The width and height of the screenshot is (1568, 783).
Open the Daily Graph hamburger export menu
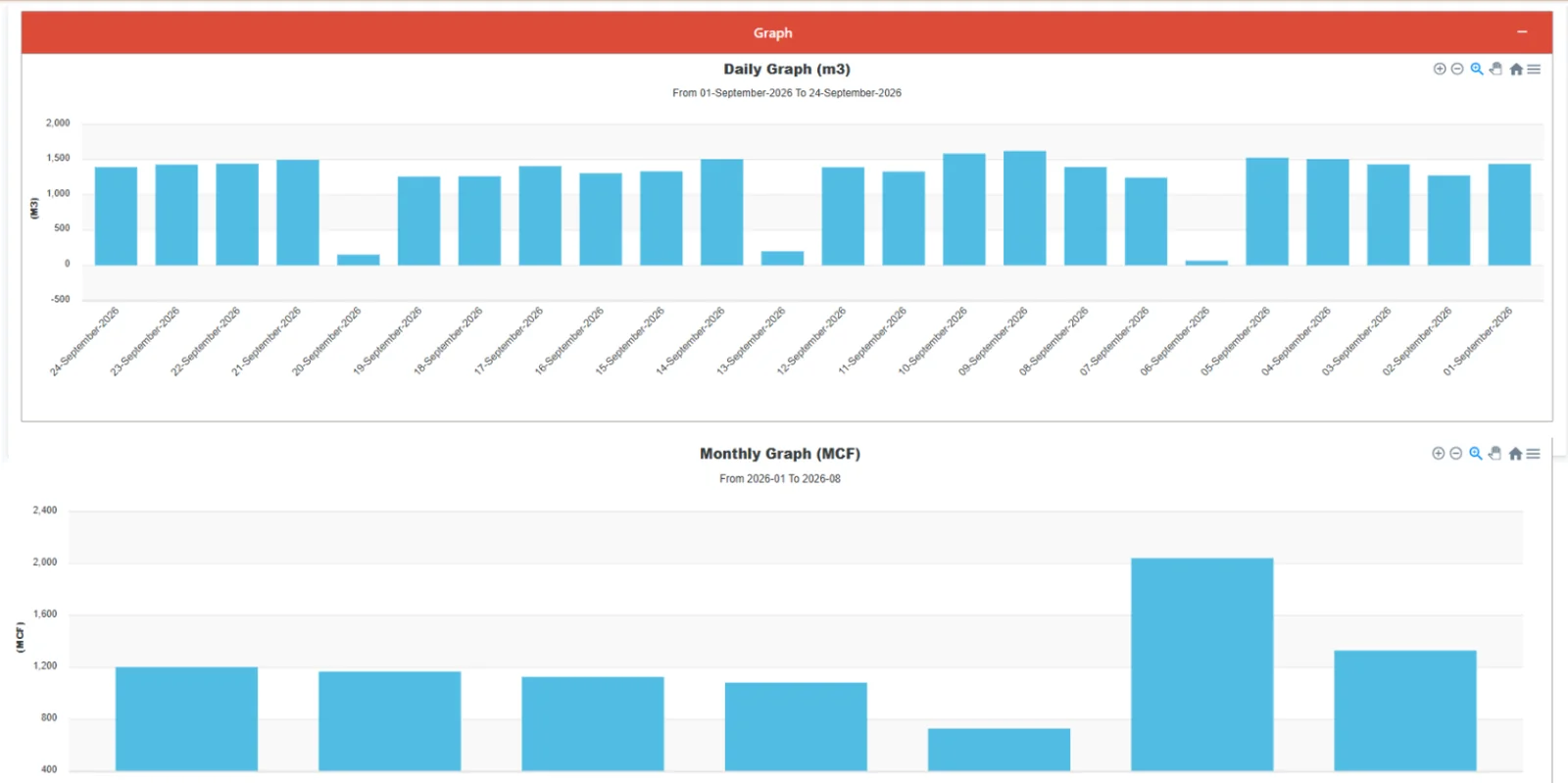coord(1534,69)
